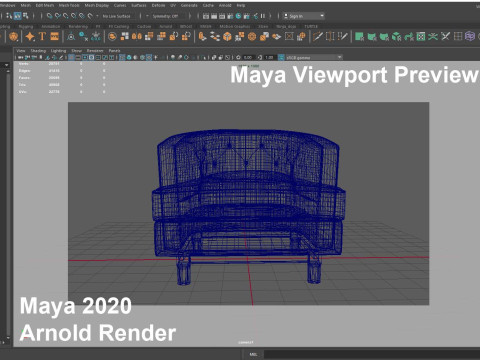Click Select by hierarchy icon in status line
The width and height of the screenshot is (480, 360).
9,16
